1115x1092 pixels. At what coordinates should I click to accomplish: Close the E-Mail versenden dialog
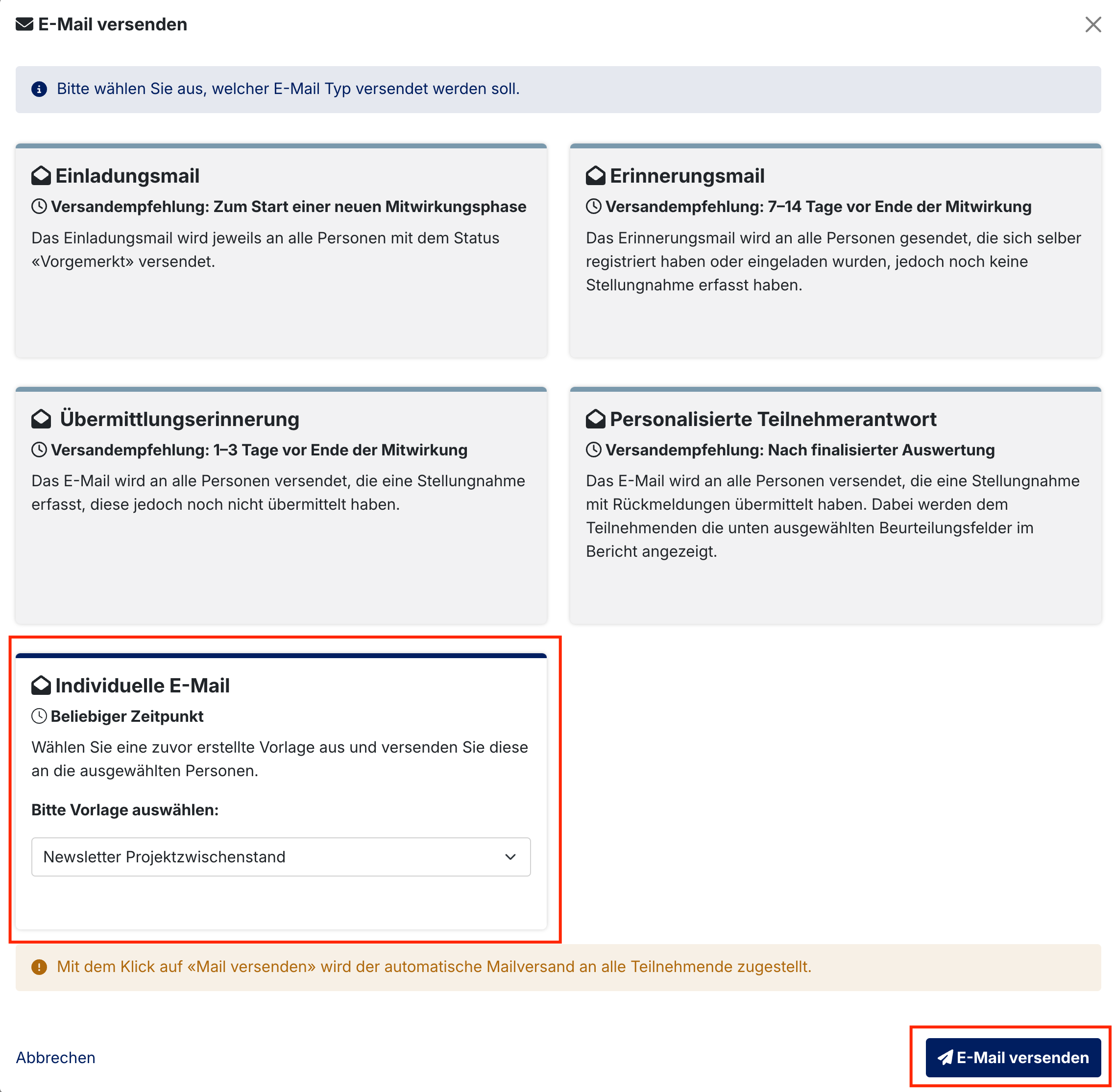1092,24
